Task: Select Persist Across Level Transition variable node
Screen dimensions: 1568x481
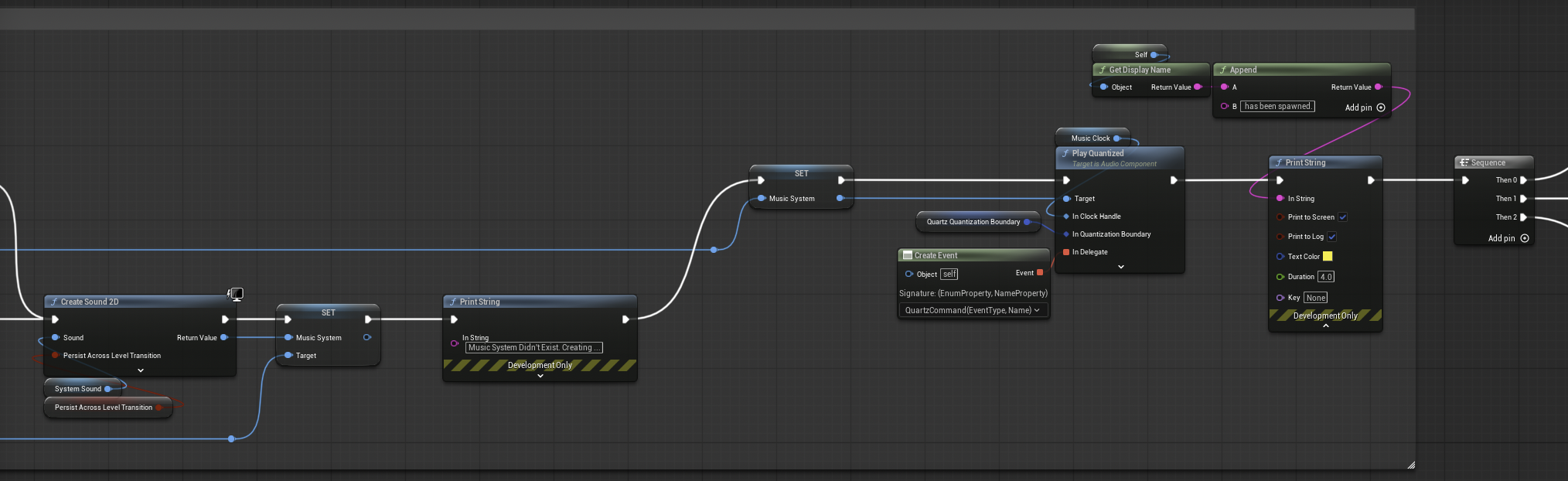Action: [x=107, y=408]
